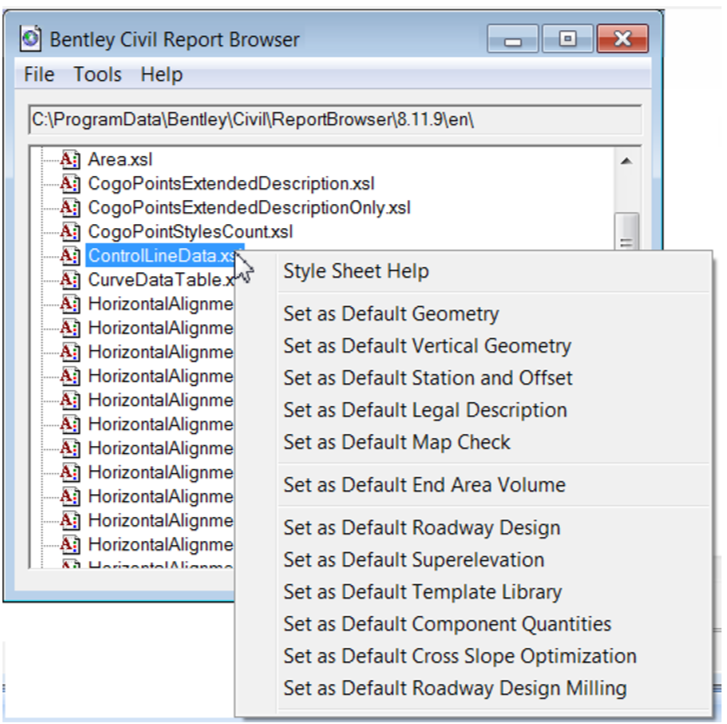The width and height of the screenshot is (727, 724).
Task: Select Set as Default Legal Description
Action: [x=425, y=410]
